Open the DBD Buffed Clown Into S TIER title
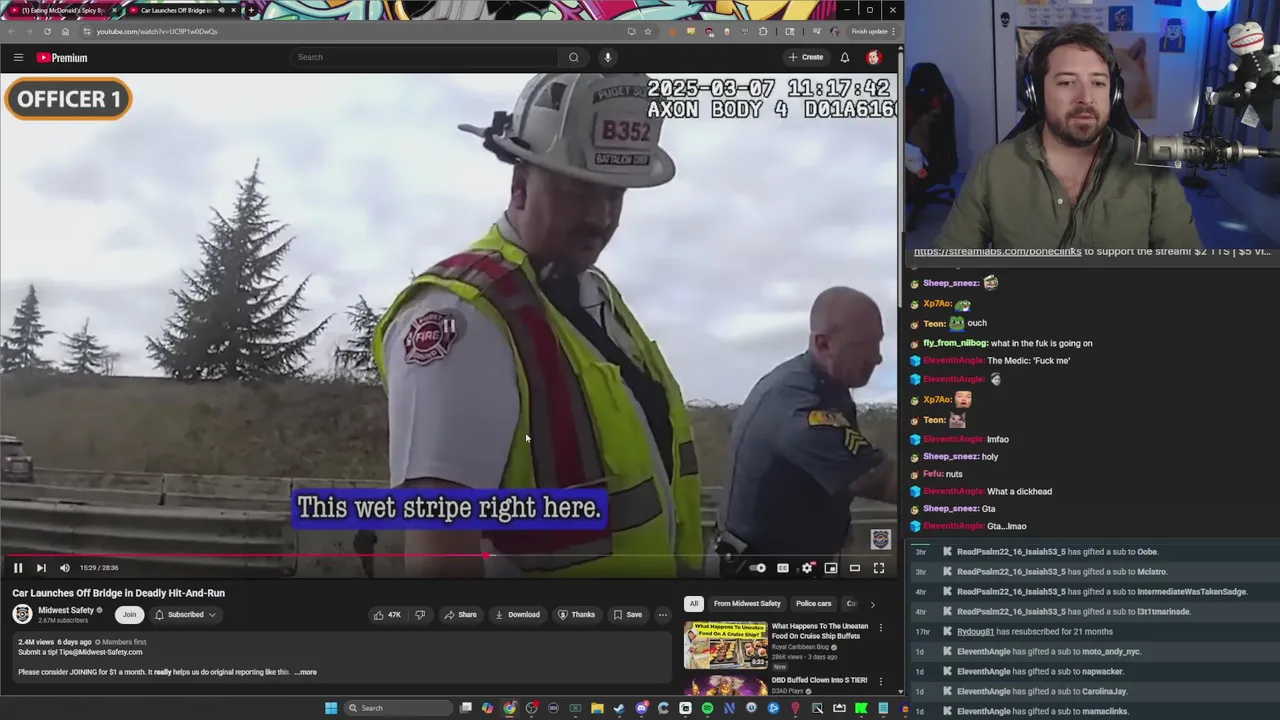Image resolution: width=1280 pixels, height=720 pixels. (819, 680)
